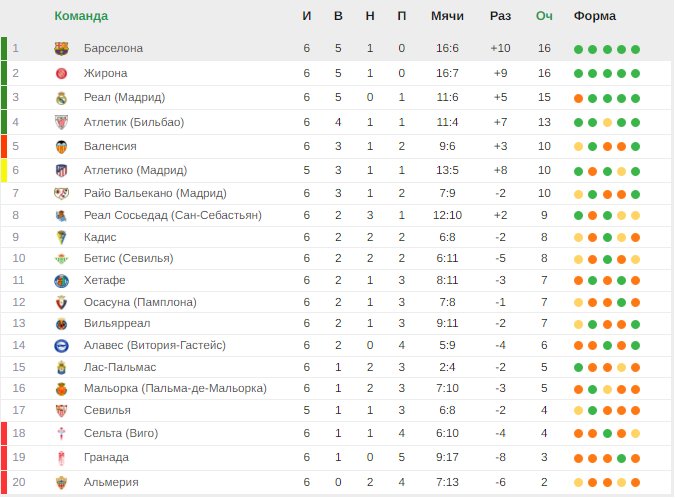Viewport: 675px width, 498px height.
Task: Select the Хетафе round blue logo
Action: click(x=62, y=281)
